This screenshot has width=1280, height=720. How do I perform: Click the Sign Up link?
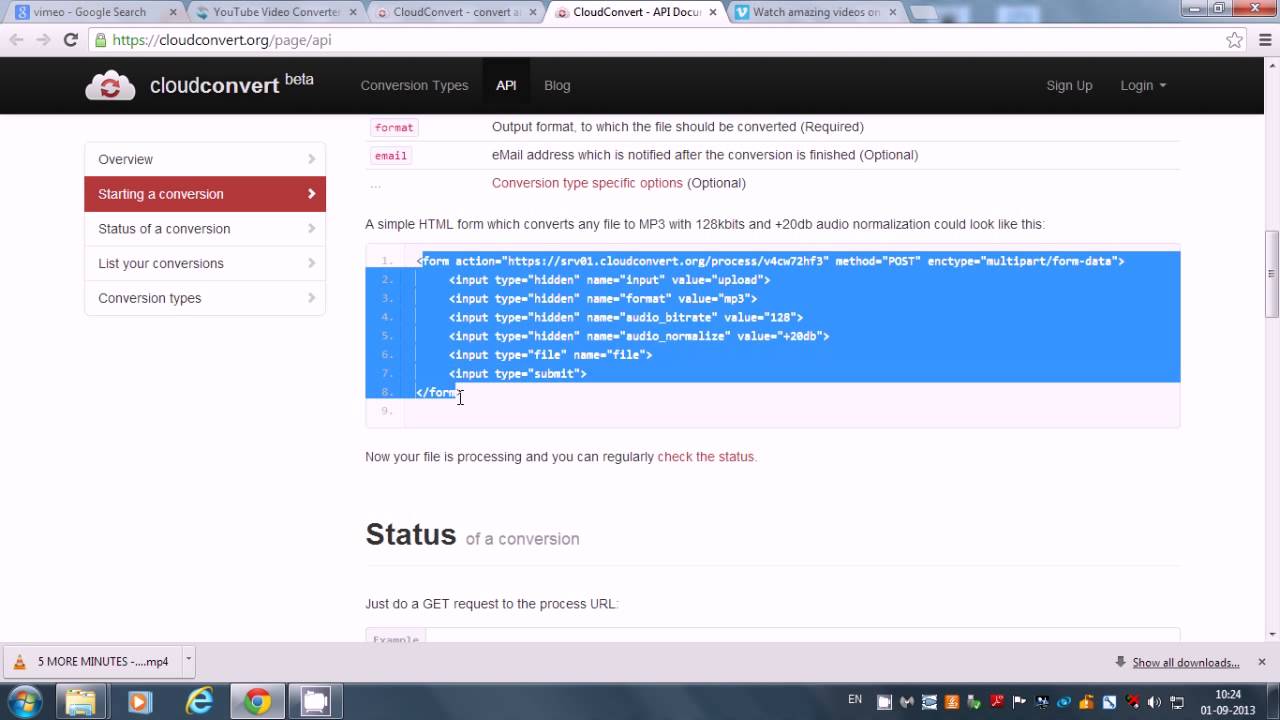pos(1069,85)
